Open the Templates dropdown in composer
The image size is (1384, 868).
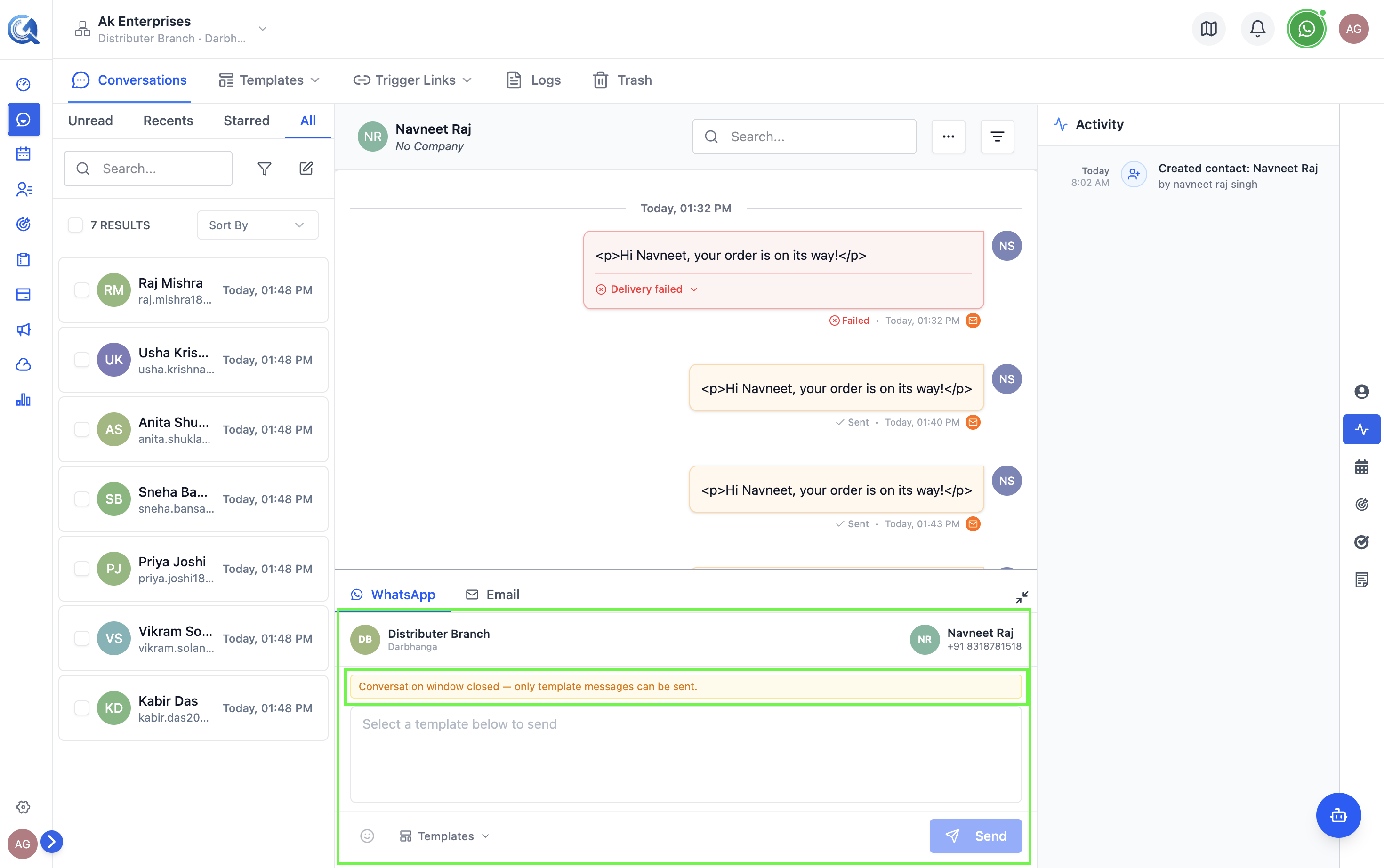click(x=444, y=836)
